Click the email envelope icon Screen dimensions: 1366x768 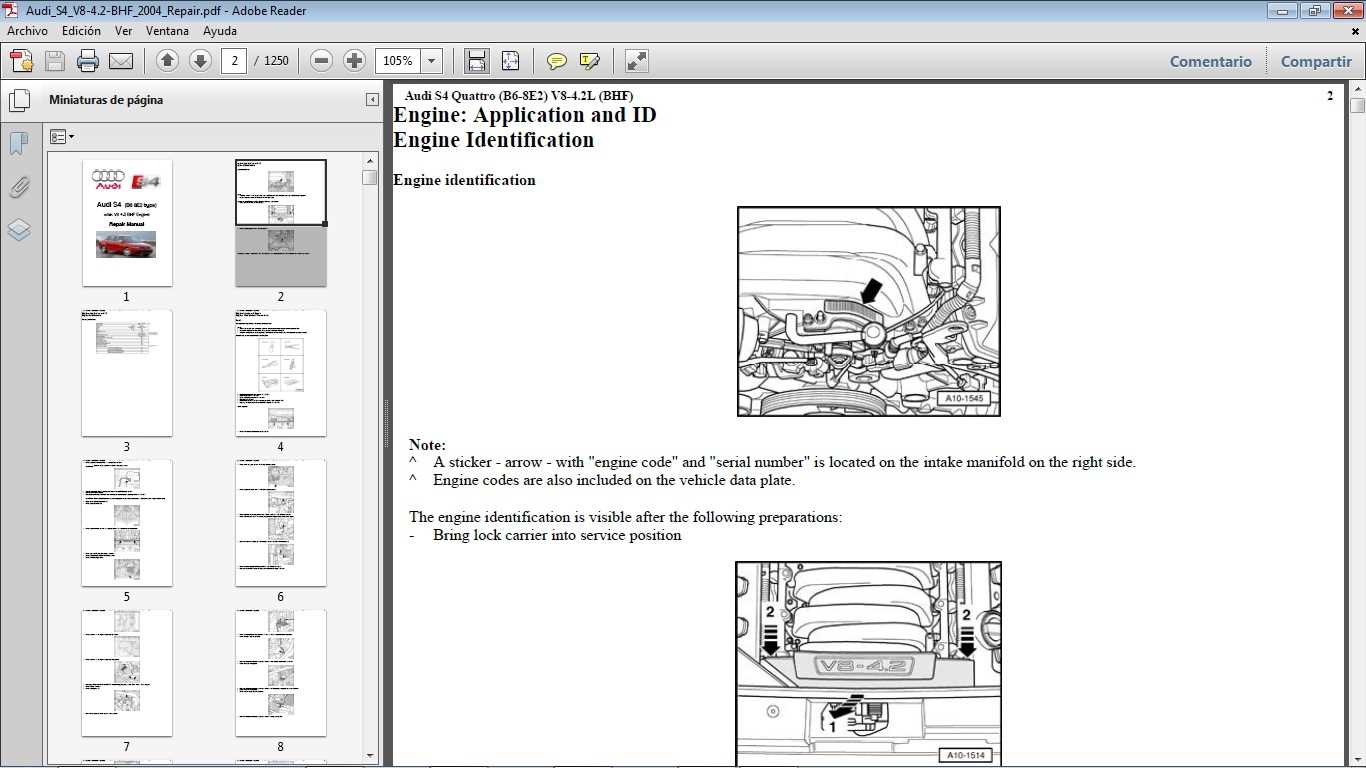pyautogui.click(x=121, y=61)
